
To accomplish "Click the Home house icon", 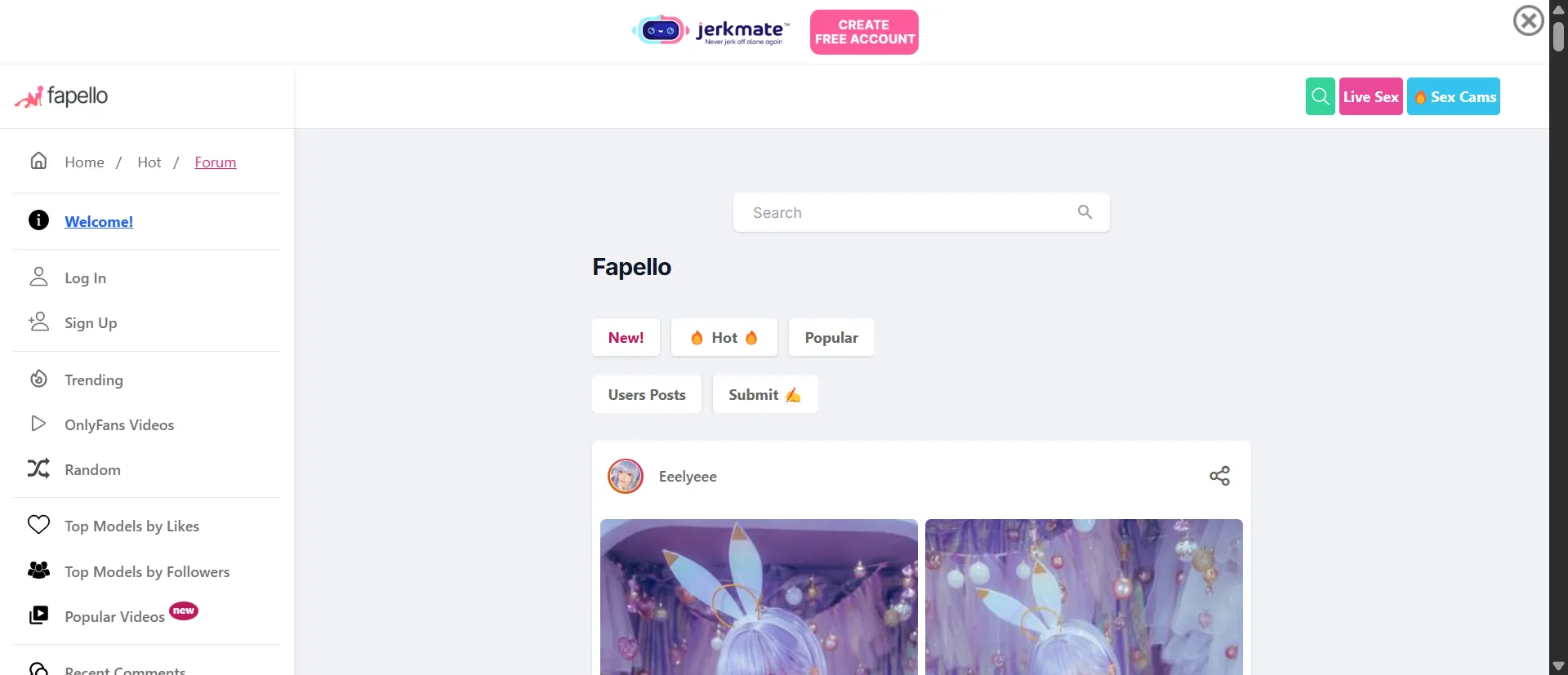I will (x=38, y=161).
